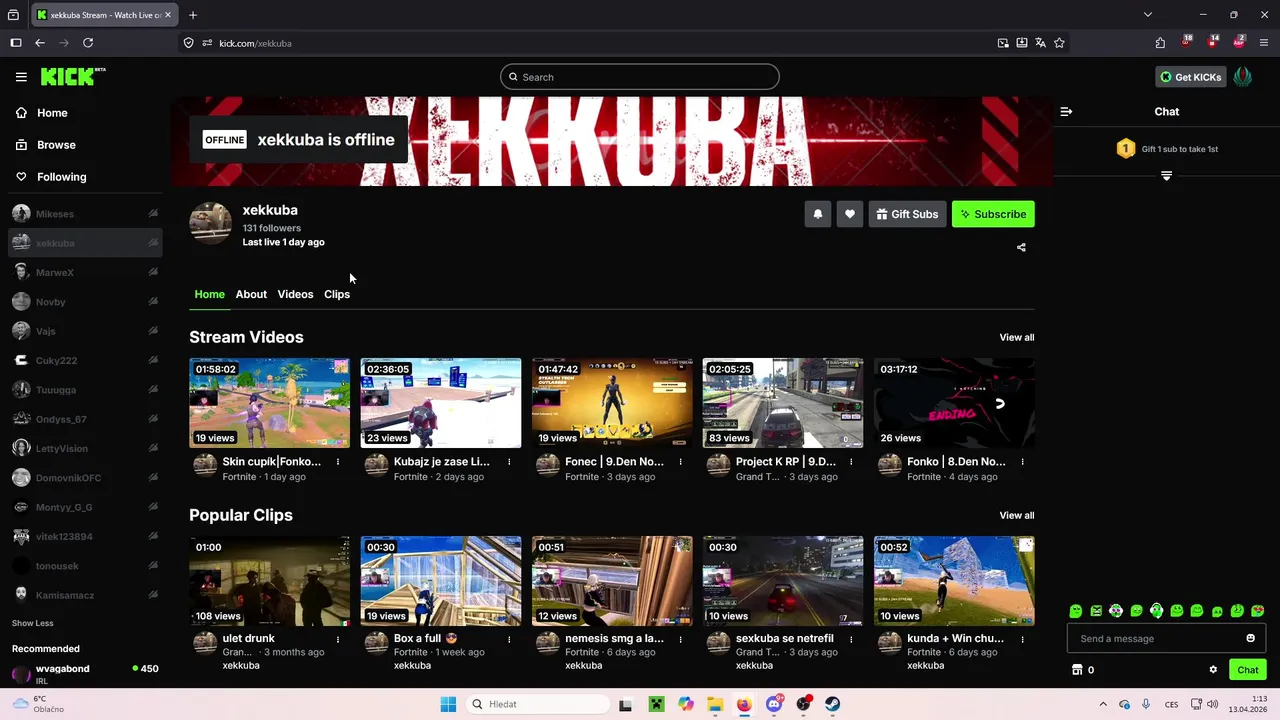
Task: Switch to the Videos tab
Action: 295,294
